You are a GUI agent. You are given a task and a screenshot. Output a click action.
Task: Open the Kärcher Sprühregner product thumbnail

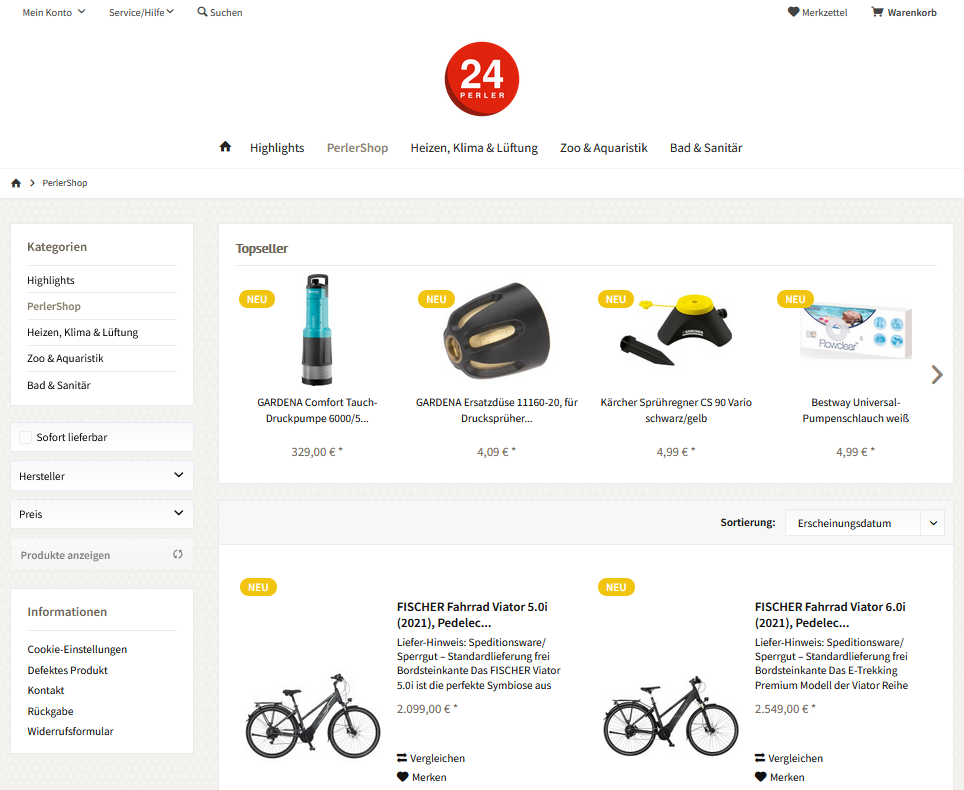676,331
